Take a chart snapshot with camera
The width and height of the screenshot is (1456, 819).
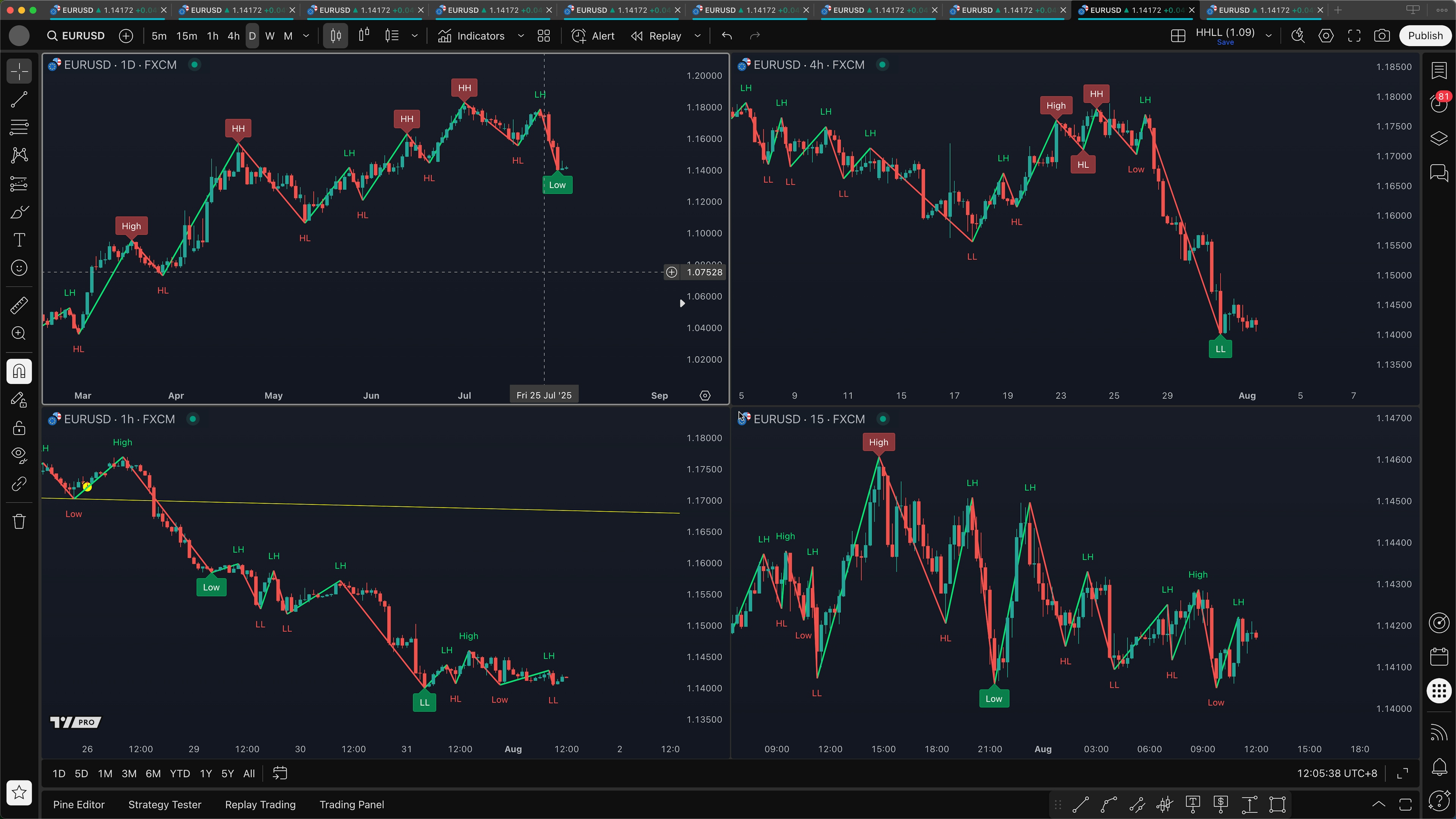pyautogui.click(x=1382, y=36)
